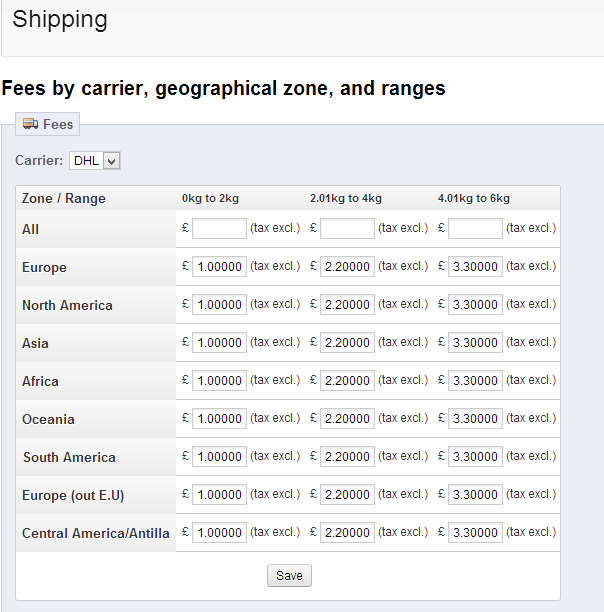Open the Carrier dropdown showing DHL

tap(95, 161)
